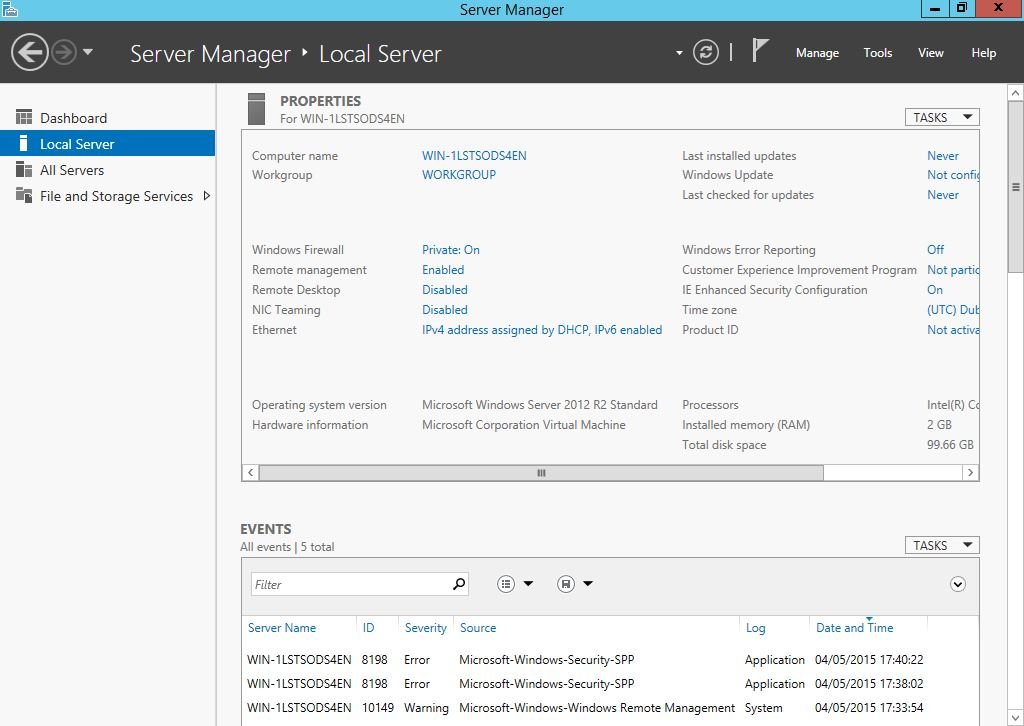
Task: Click the properties horizontal scrollbar
Action: tap(540, 472)
